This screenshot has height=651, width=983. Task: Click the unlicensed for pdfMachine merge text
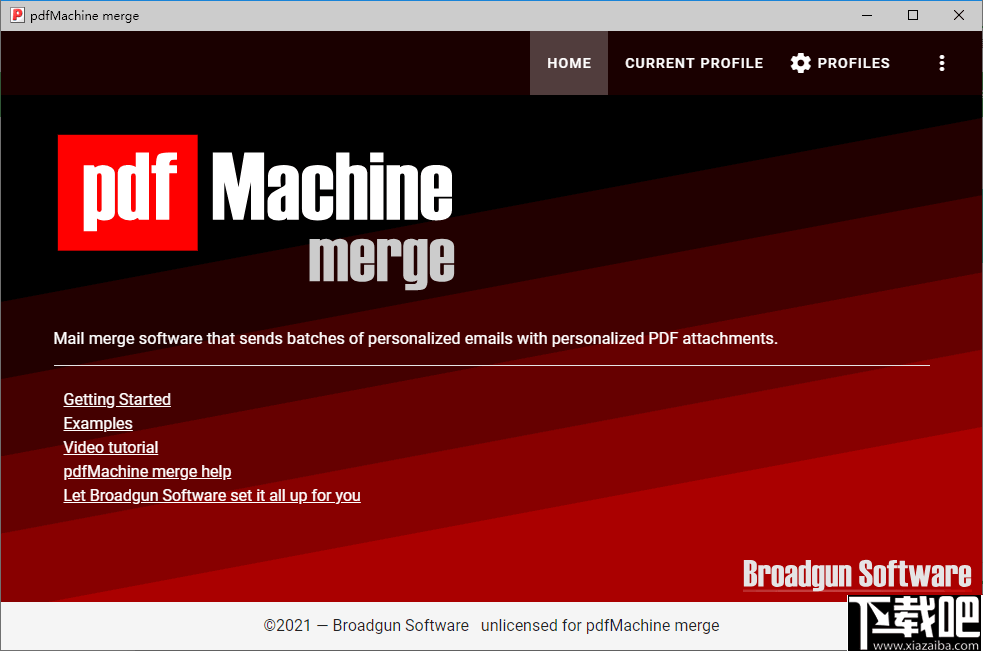(x=600, y=625)
